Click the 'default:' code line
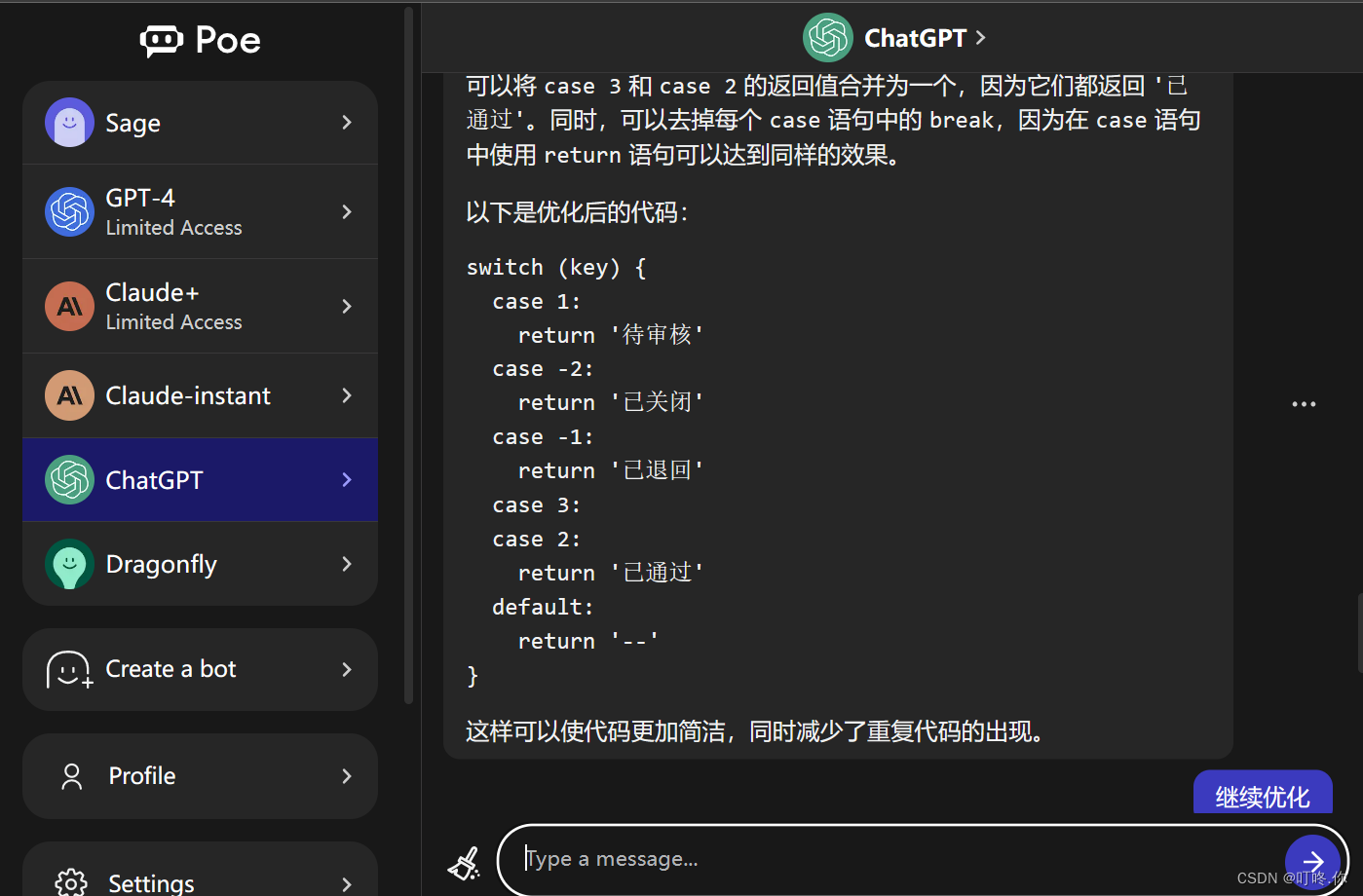Image resolution: width=1363 pixels, height=896 pixels. tap(543, 607)
